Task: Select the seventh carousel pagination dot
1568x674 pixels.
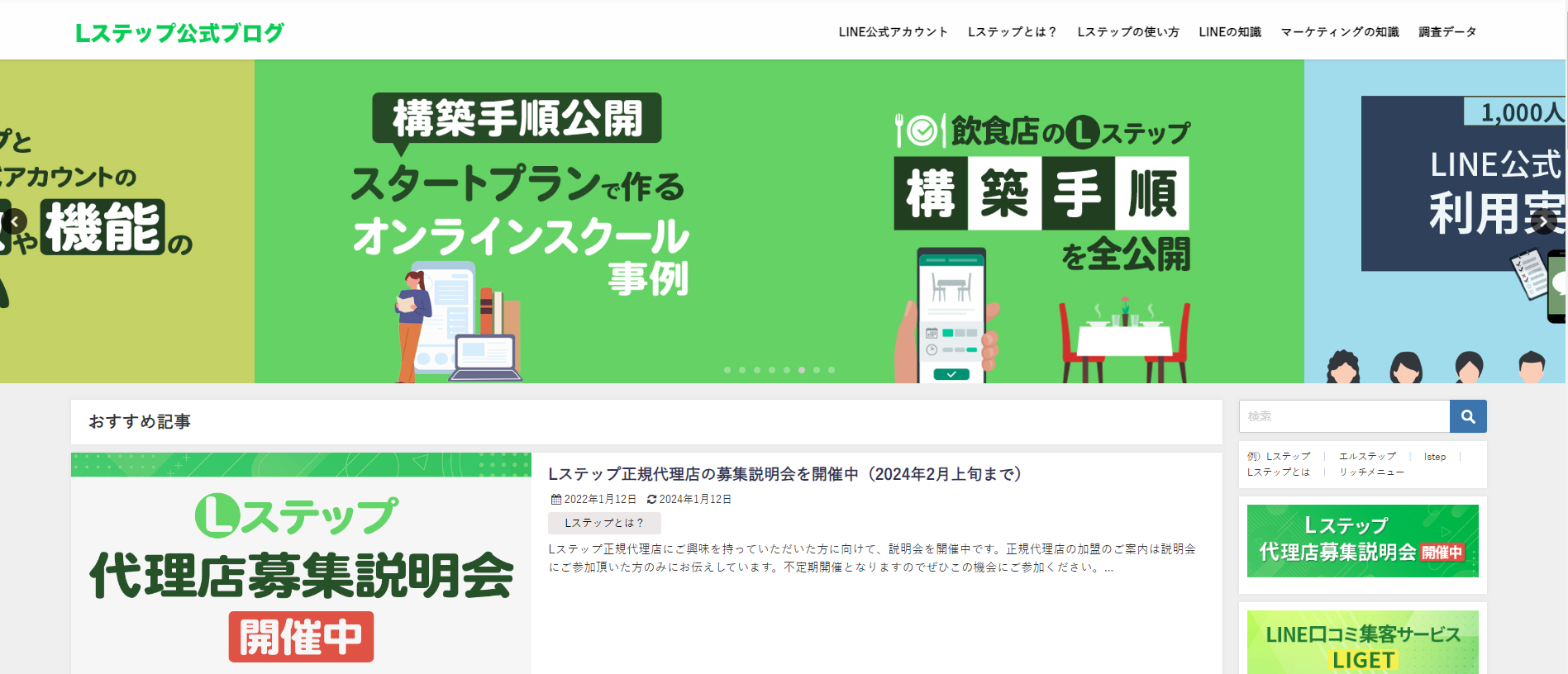Action: tap(817, 370)
